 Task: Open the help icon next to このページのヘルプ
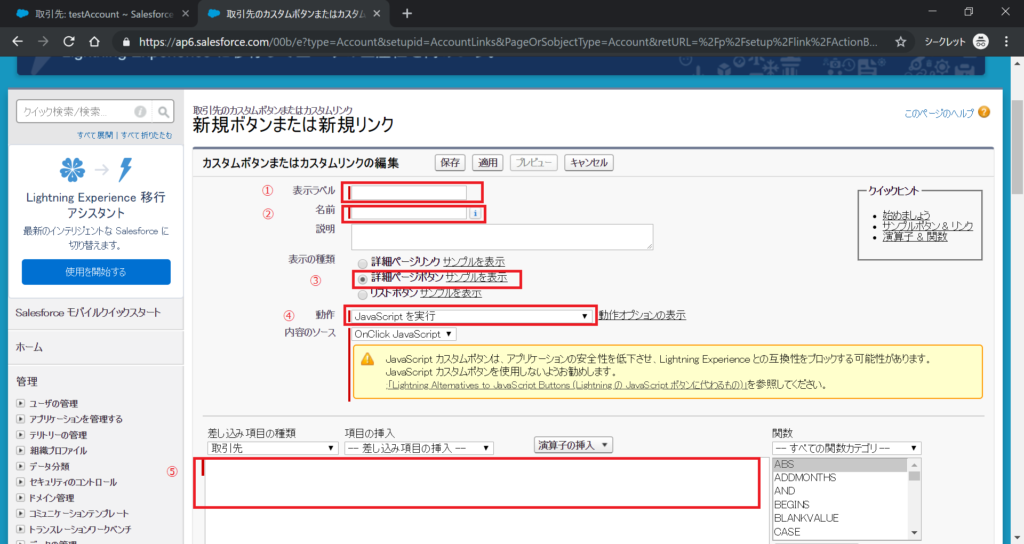pos(984,113)
